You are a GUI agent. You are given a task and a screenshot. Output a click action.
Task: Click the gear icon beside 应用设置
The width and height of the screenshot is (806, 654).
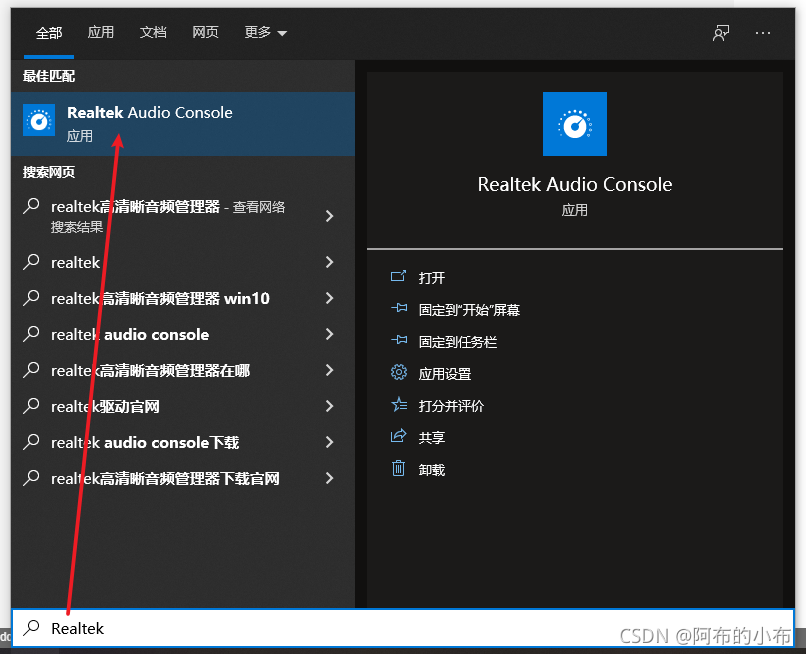coord(398,372)
